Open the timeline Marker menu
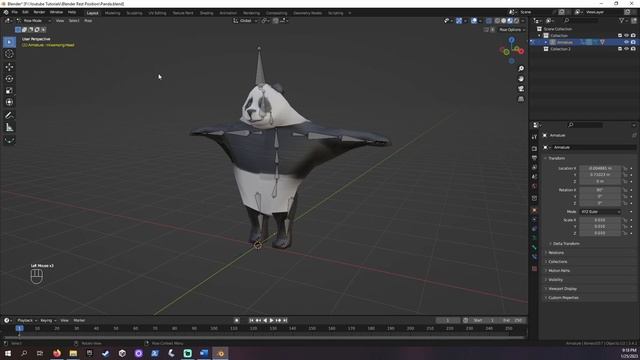This screenshot has width=640, height=360. (x=79, y=320)
